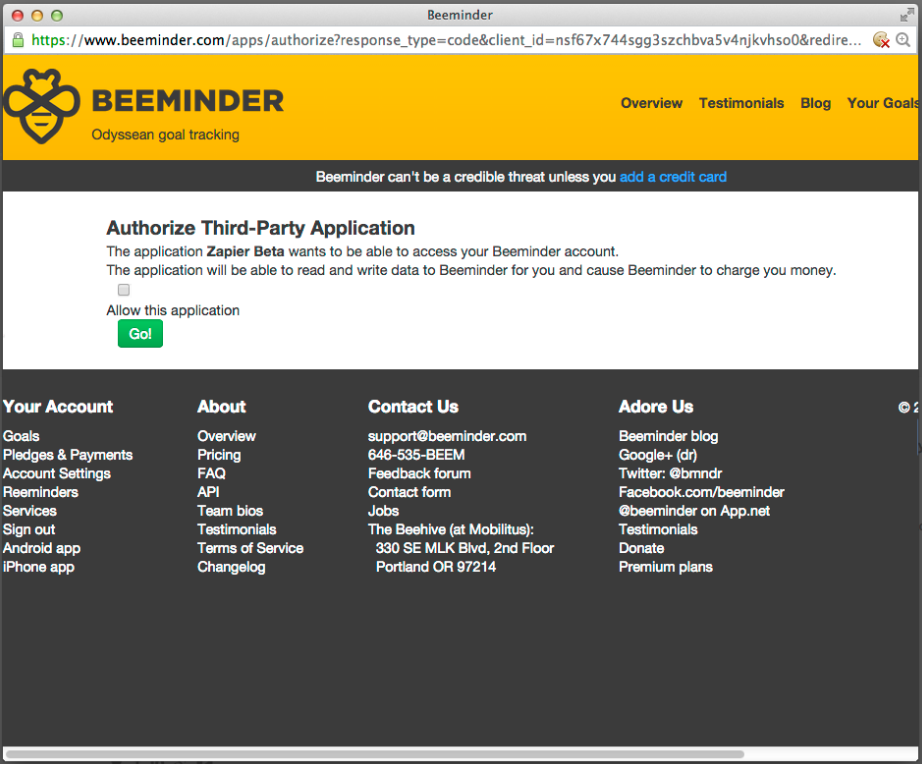This screenshot has height=764, width=922.
Task: Open Twitter: @bmndr footer link
Action: pos(670,473)
